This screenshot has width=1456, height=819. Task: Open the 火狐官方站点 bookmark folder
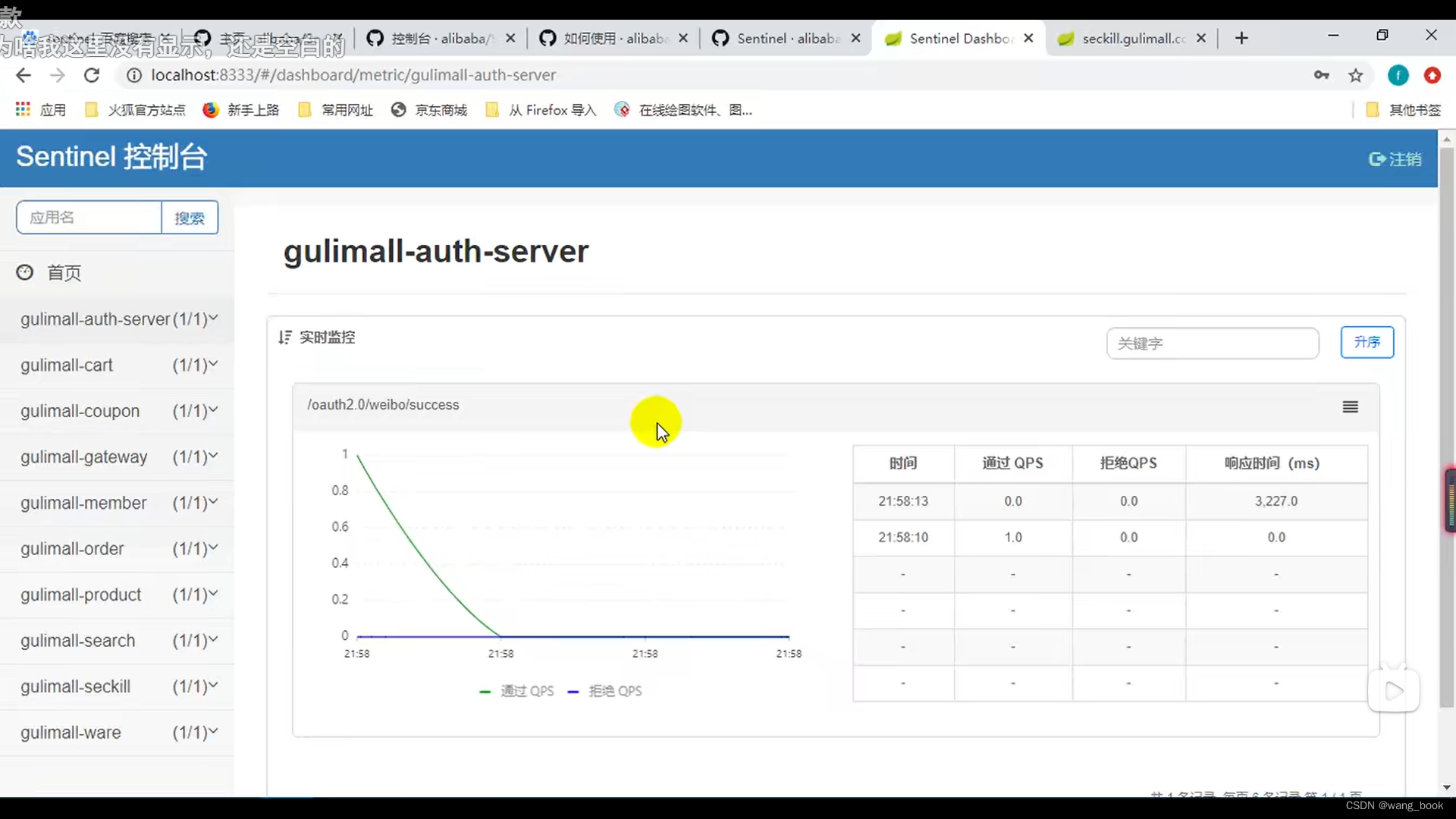coord(136,110)
